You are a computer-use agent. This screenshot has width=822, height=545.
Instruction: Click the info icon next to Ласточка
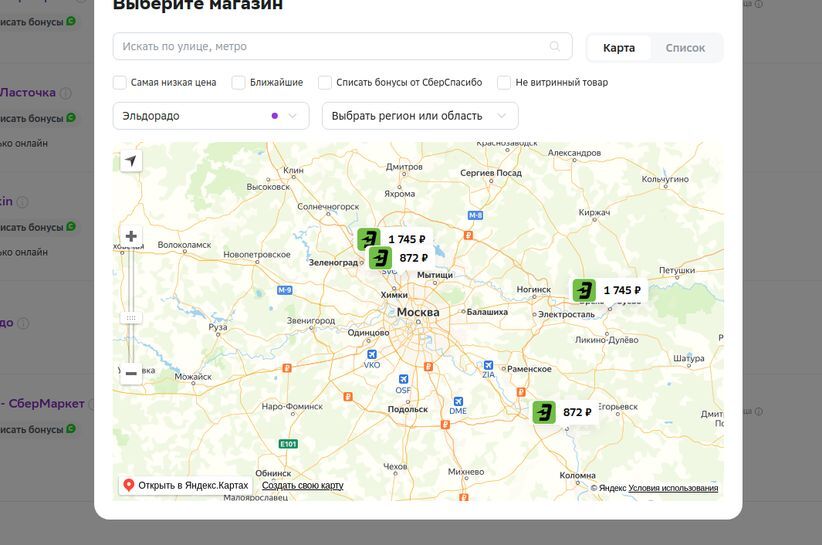pyautogui.click(x=66, y=93)
